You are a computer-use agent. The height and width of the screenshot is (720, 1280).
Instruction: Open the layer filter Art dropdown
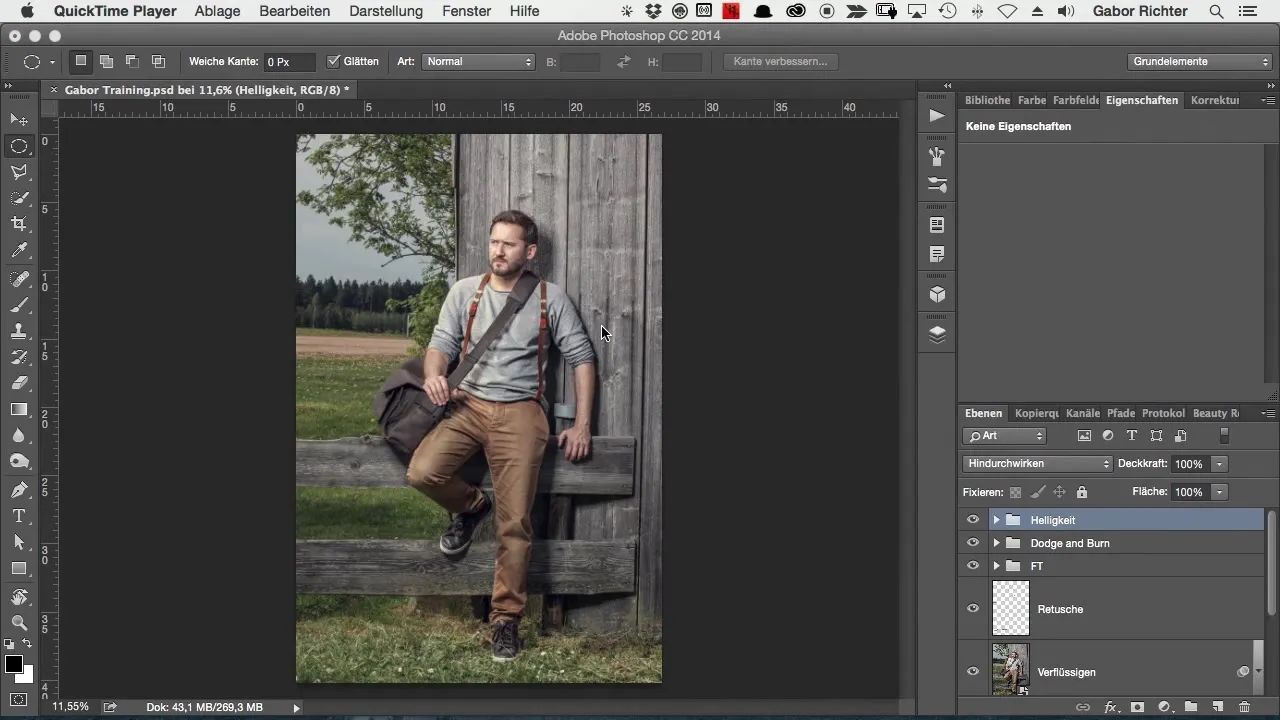[x=1004, y=436]
